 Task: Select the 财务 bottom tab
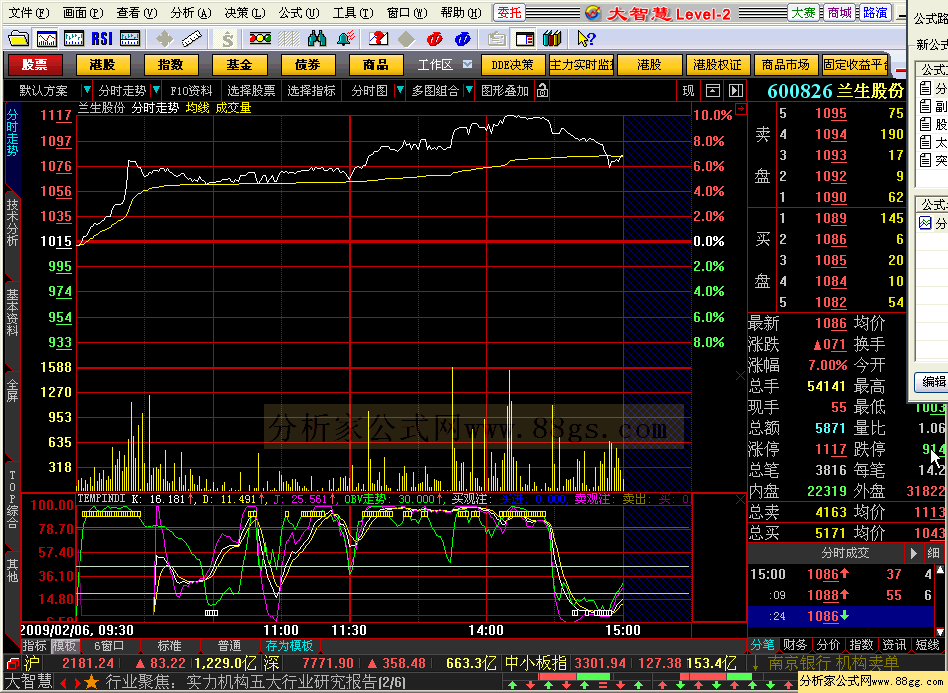(795, 645)
